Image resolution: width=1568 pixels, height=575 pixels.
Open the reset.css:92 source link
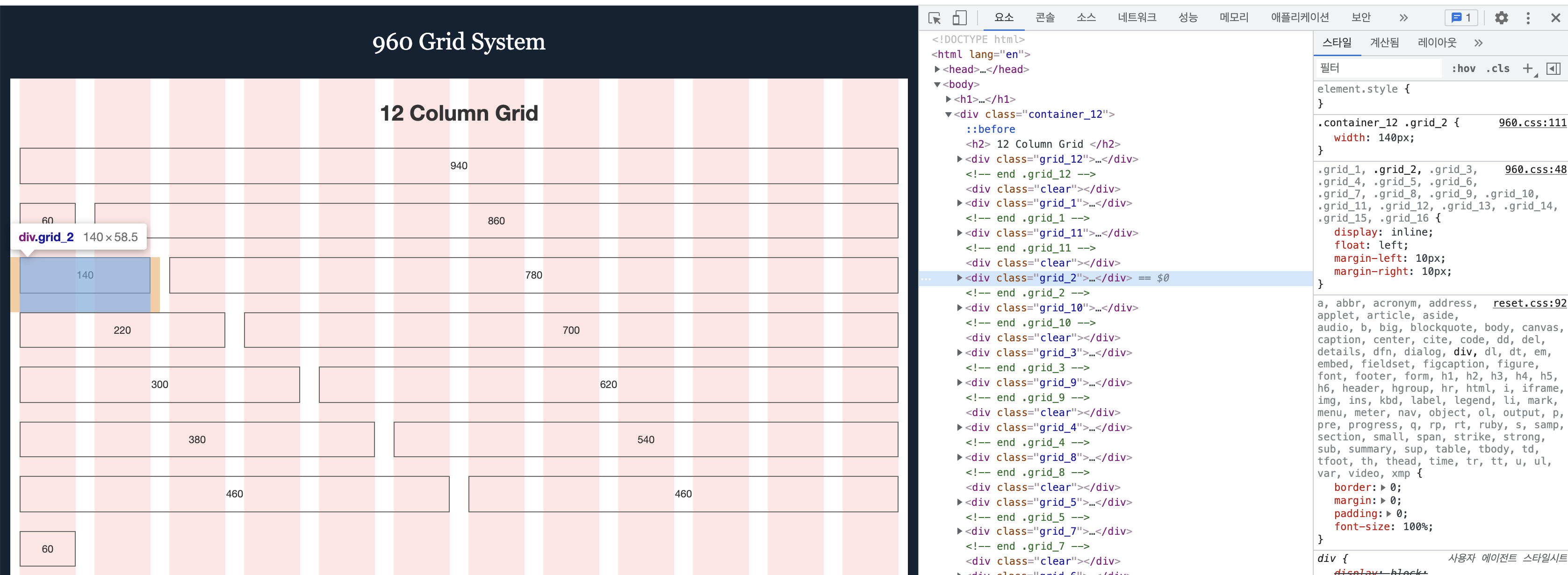[1529, 303]
